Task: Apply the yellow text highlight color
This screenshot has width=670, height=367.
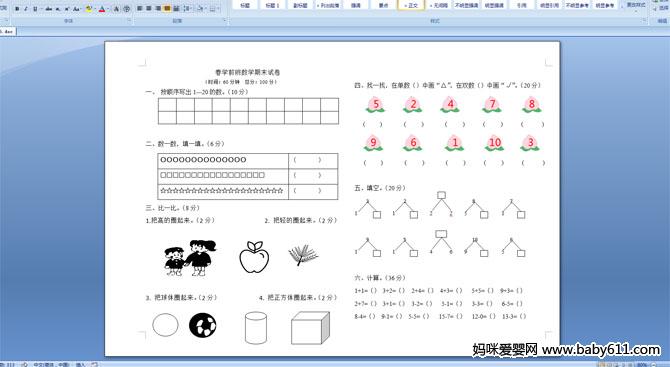Action: 88,9
